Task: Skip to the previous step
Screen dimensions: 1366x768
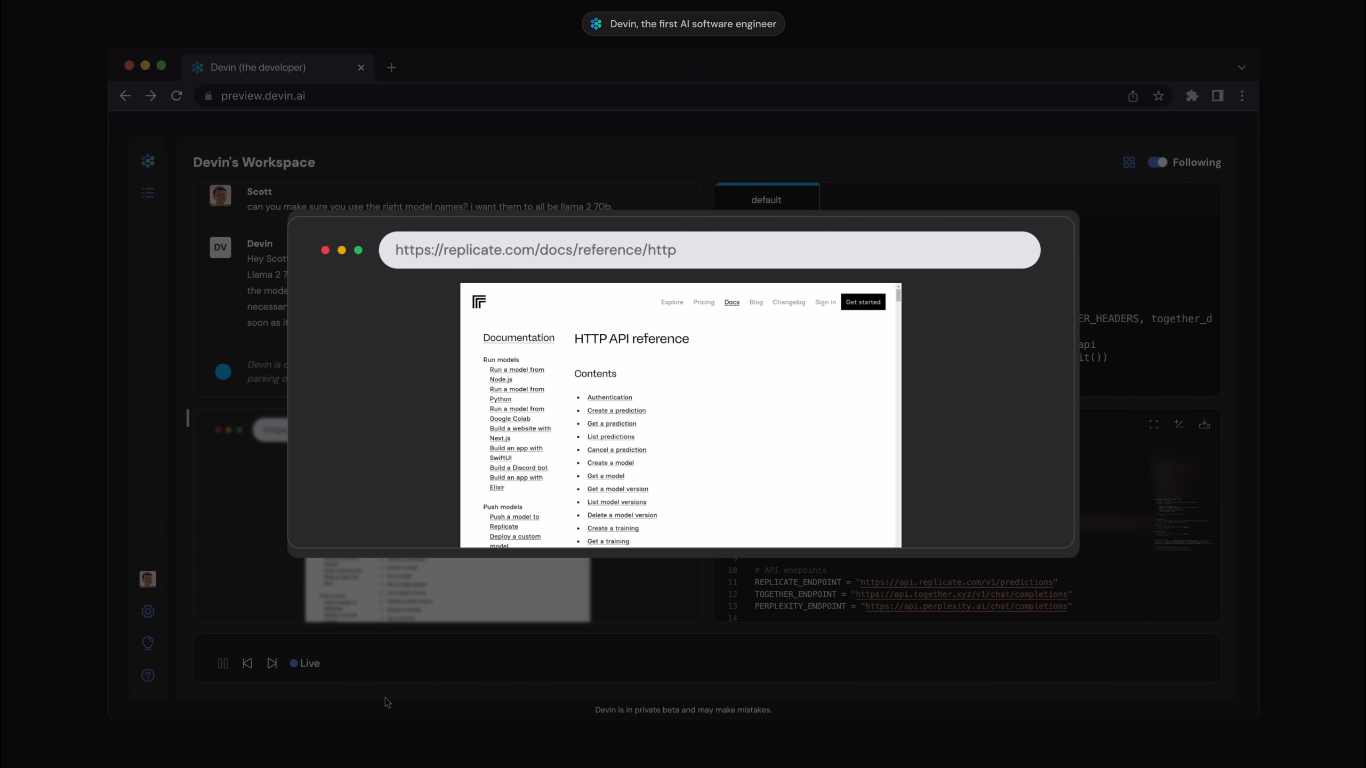Action: coord(247,663)
